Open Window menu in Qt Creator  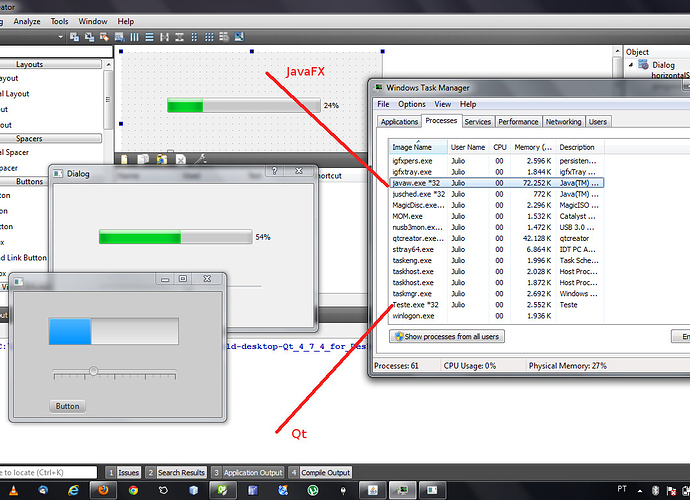coord(93,22)
